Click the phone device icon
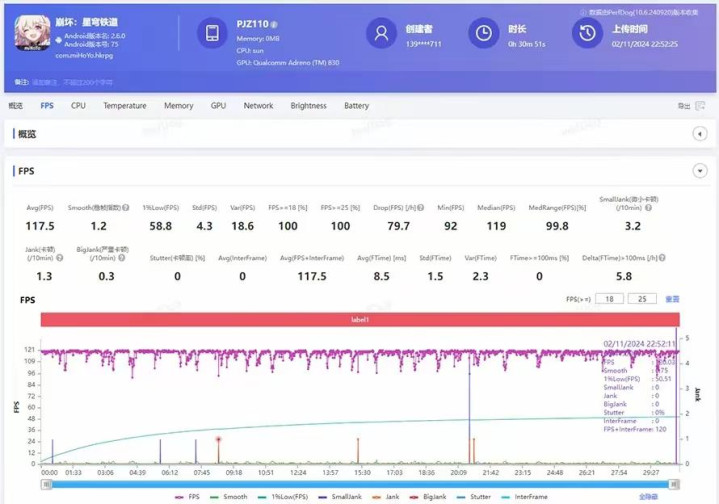The width and height of the screenshot is (719, 504). point(212,33)
